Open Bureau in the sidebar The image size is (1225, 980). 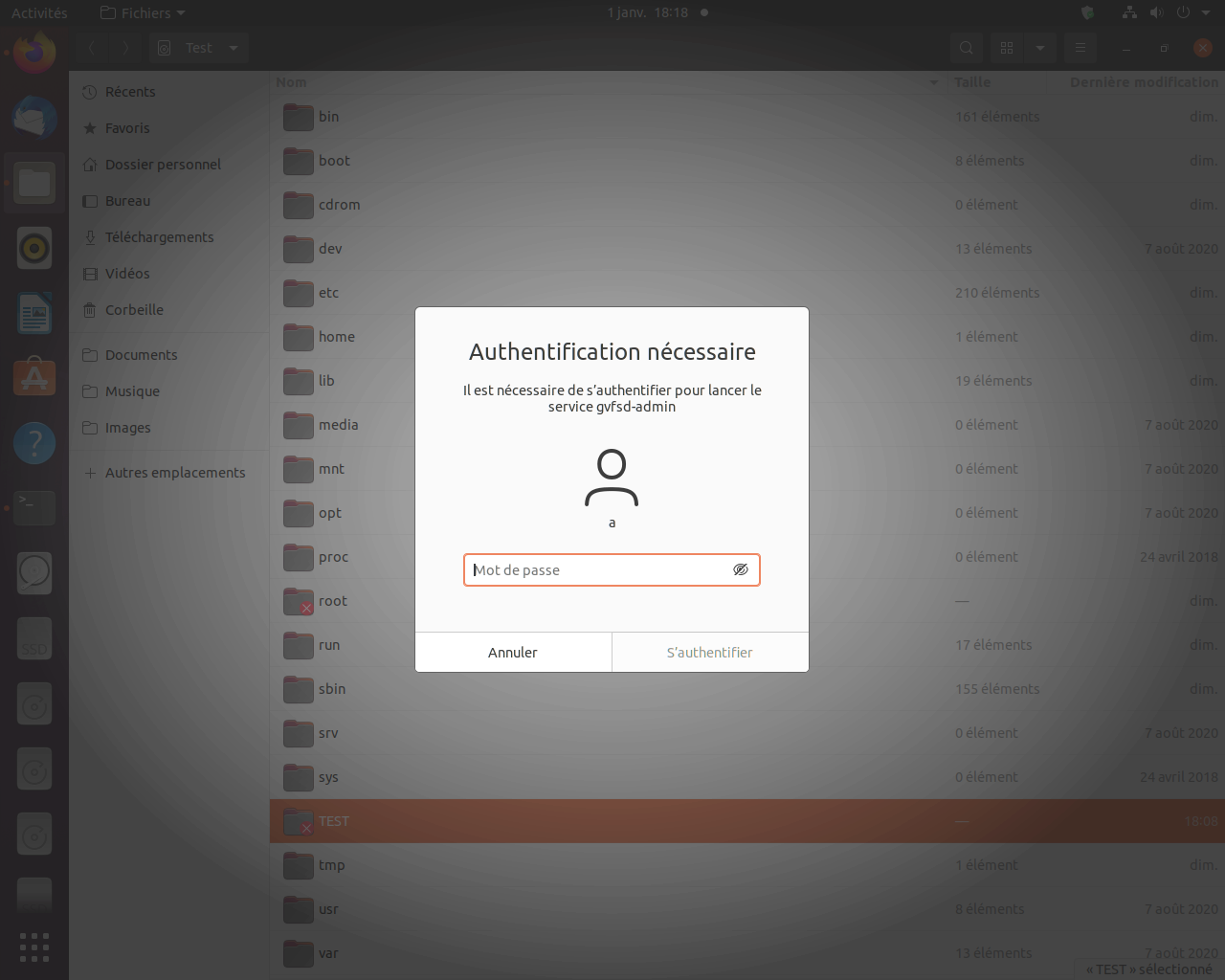coord(169,201)
